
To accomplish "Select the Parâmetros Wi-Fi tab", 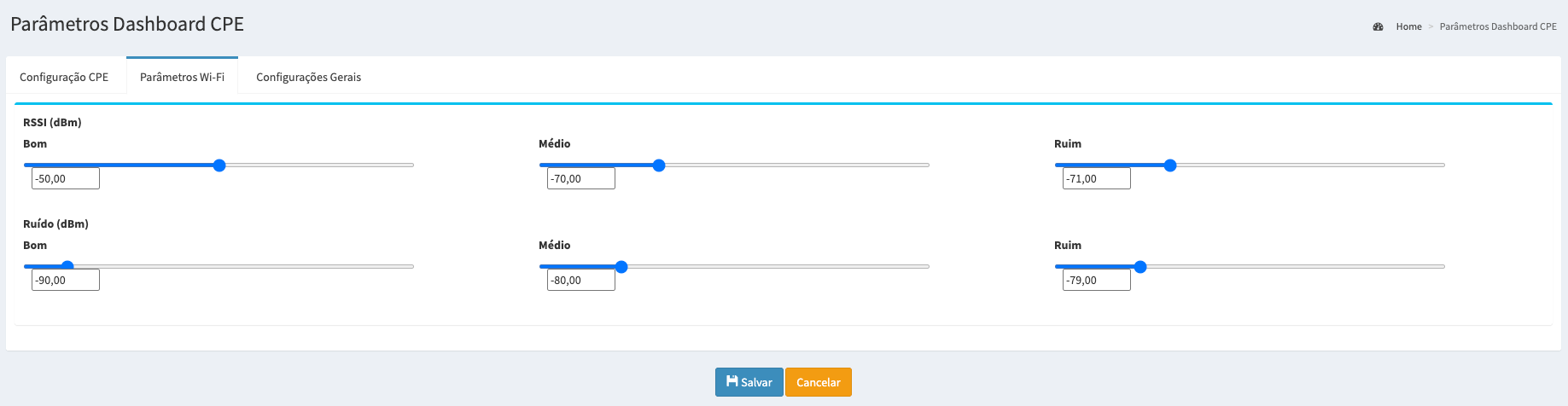I will click(182, 77).
